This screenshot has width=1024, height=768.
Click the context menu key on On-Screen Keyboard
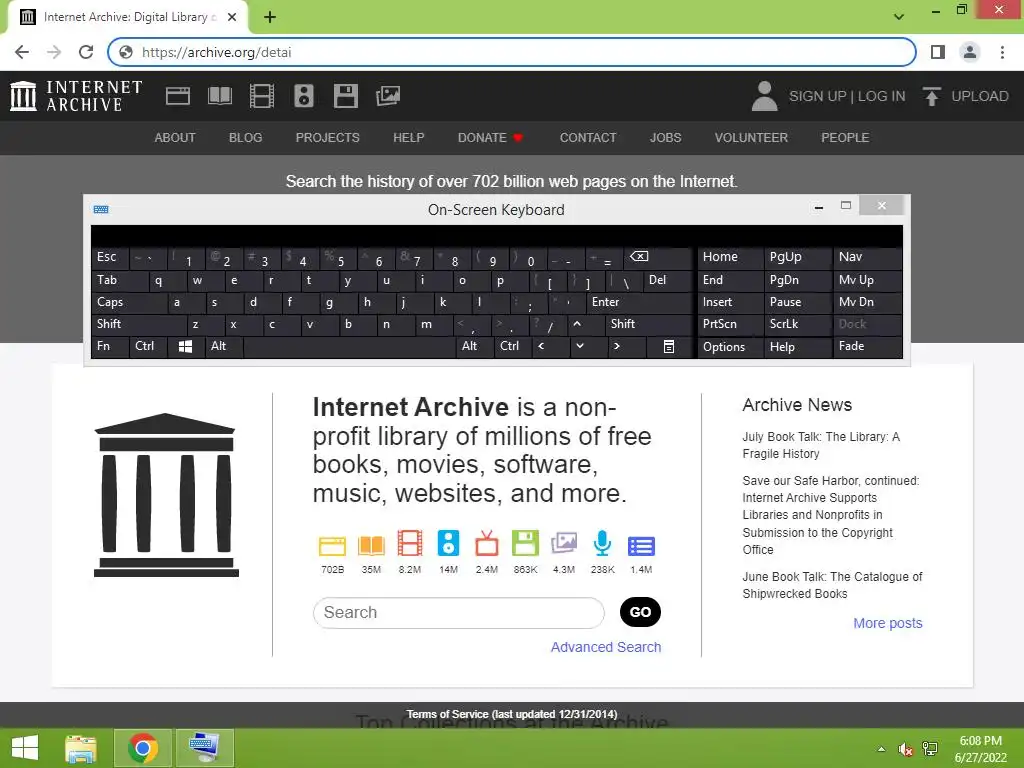pos(669,347)
